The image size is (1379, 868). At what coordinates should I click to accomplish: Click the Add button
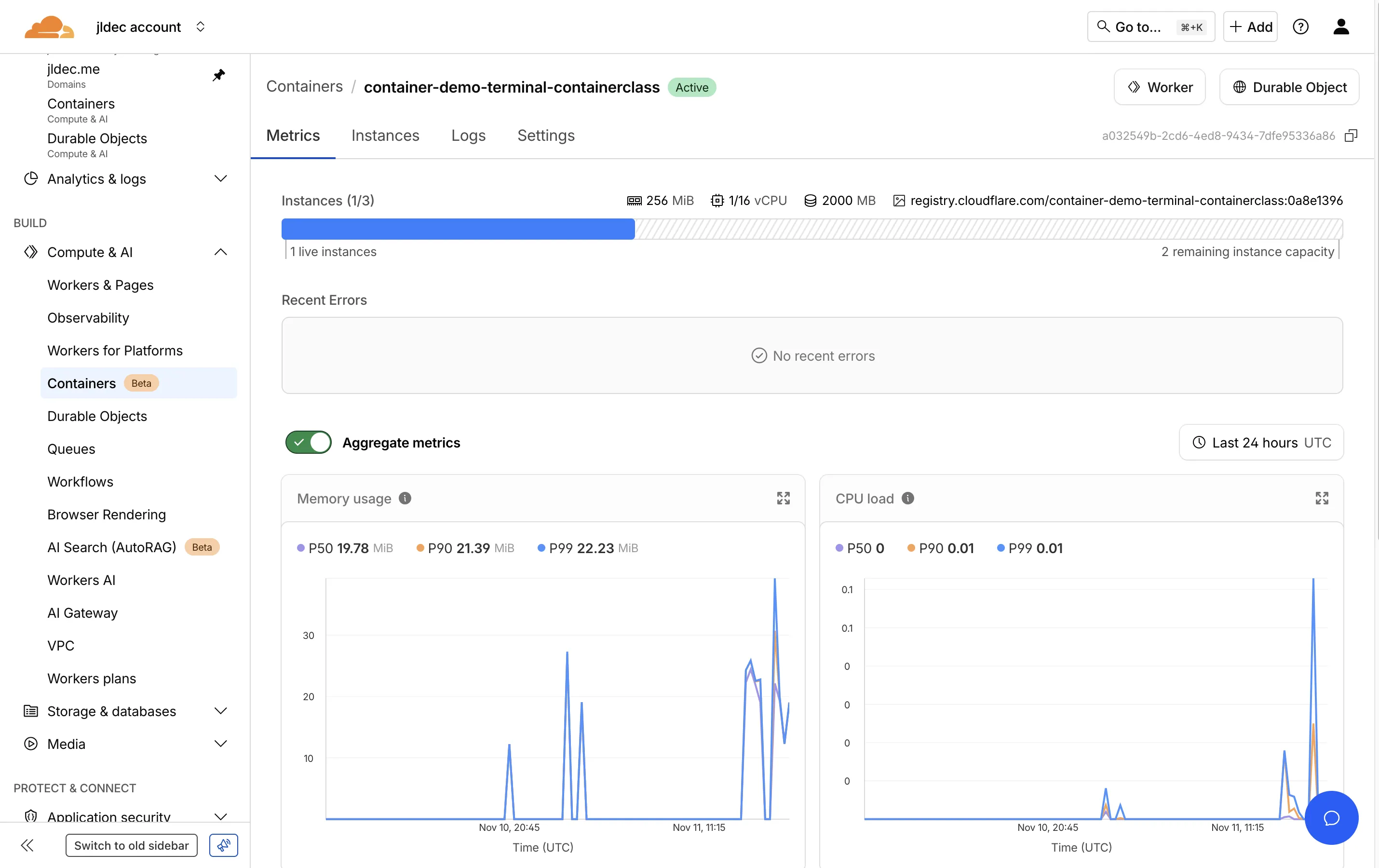click(1250, 27)
